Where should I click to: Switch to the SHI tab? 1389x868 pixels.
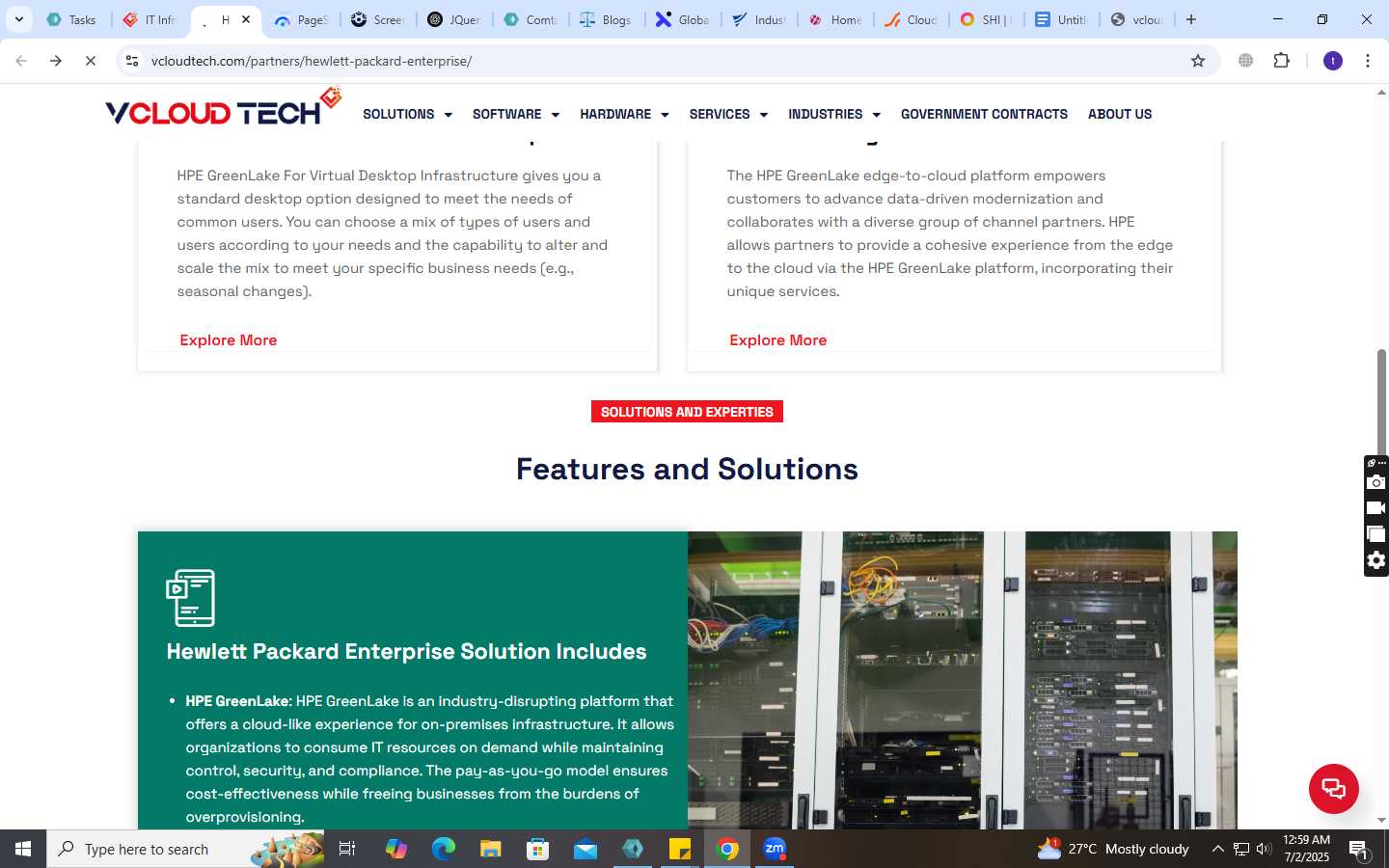pos(987,19)
